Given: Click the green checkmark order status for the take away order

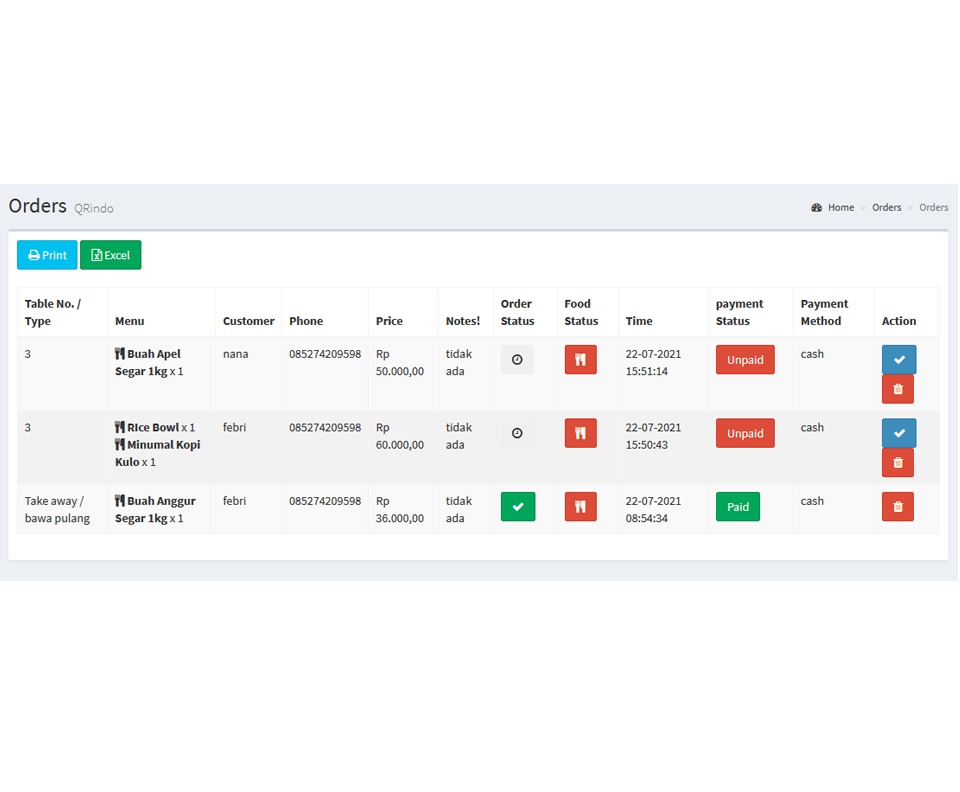Looking at the screenshot, I should coord(518,507).
